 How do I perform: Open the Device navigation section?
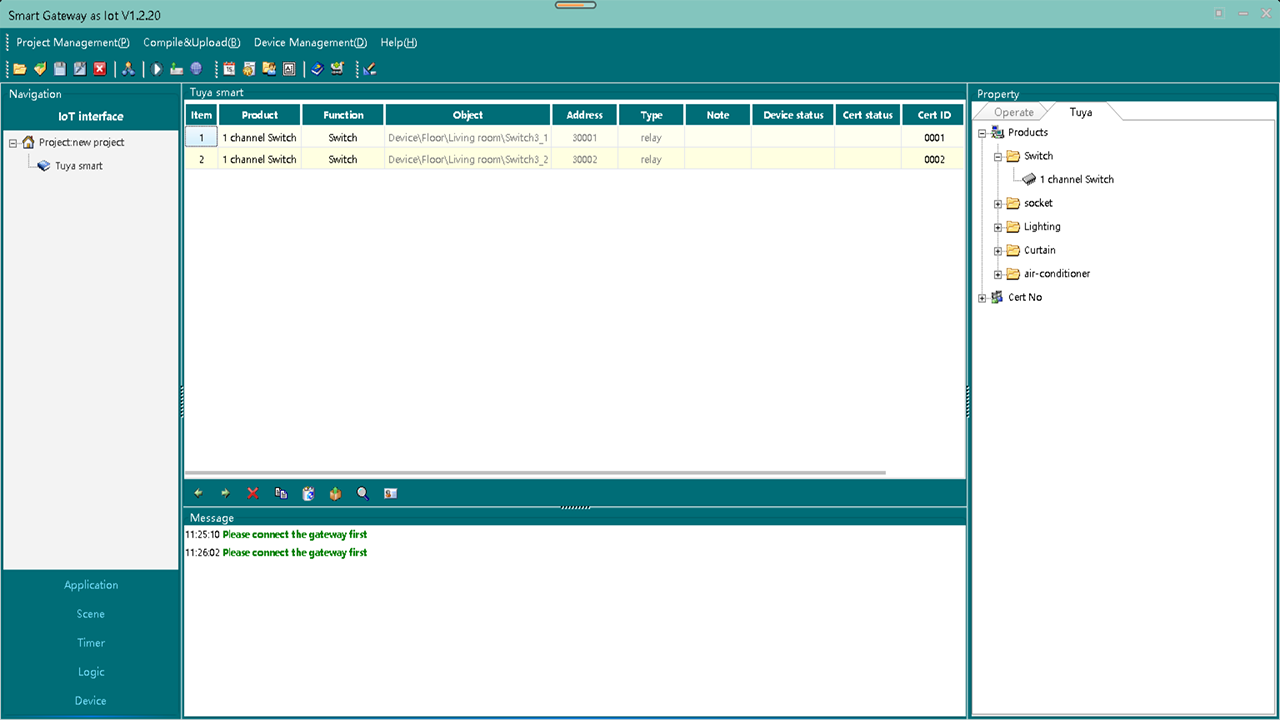click(91, 701)
